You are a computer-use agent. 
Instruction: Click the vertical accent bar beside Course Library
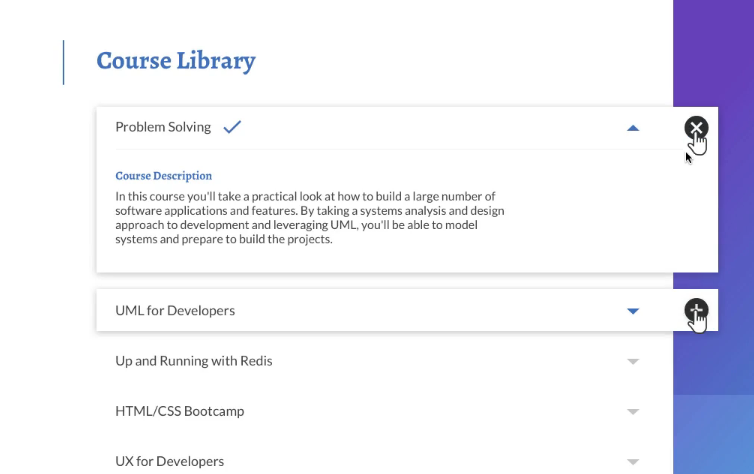point(63,62)
